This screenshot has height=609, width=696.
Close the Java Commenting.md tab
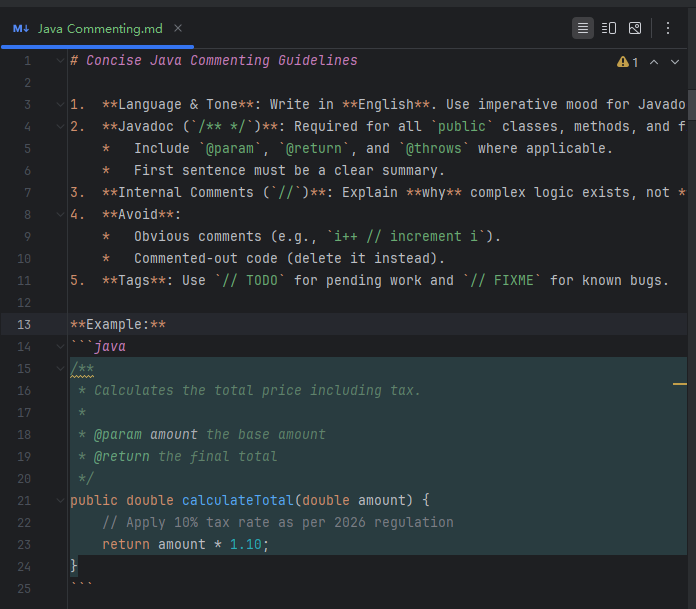178,29
